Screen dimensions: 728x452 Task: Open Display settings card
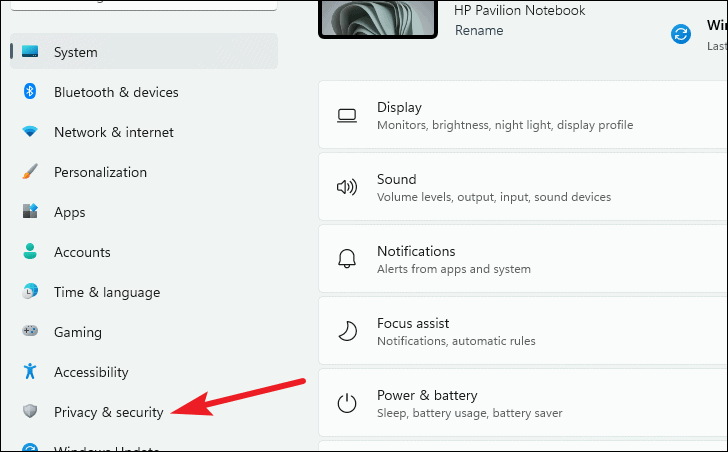(523, 115)
